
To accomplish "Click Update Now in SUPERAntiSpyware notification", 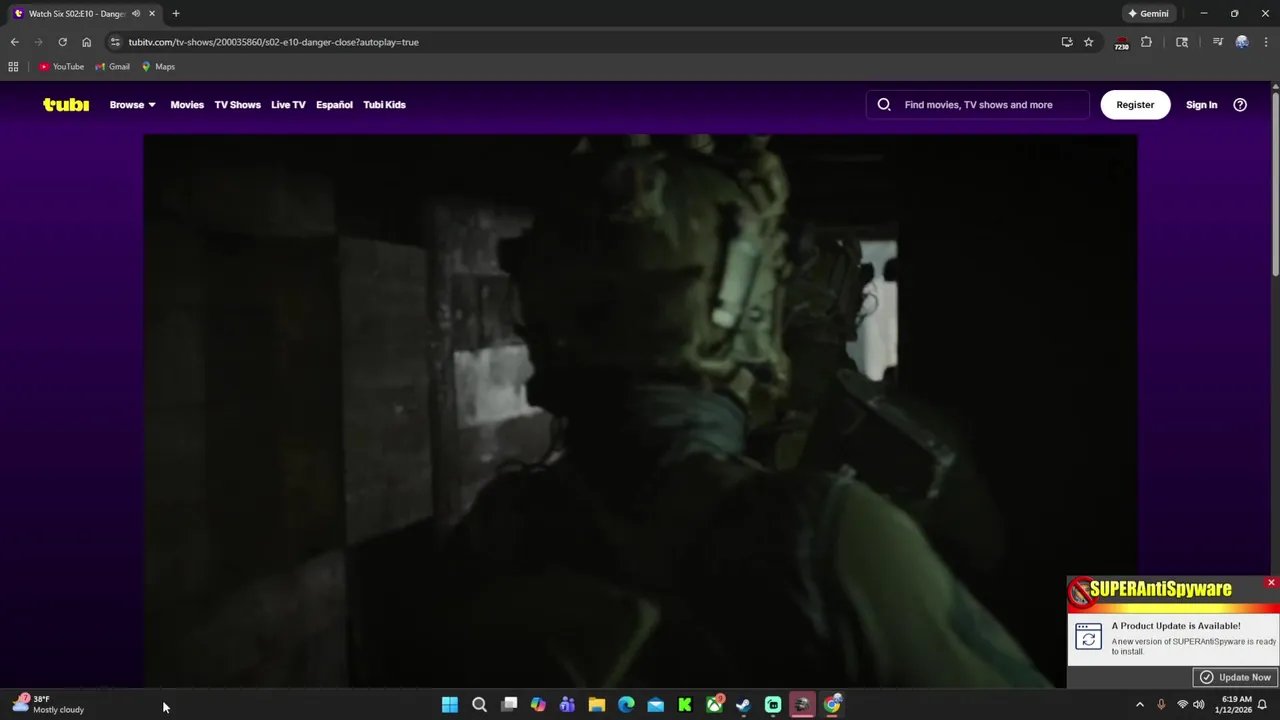I will pos(1236,677).
